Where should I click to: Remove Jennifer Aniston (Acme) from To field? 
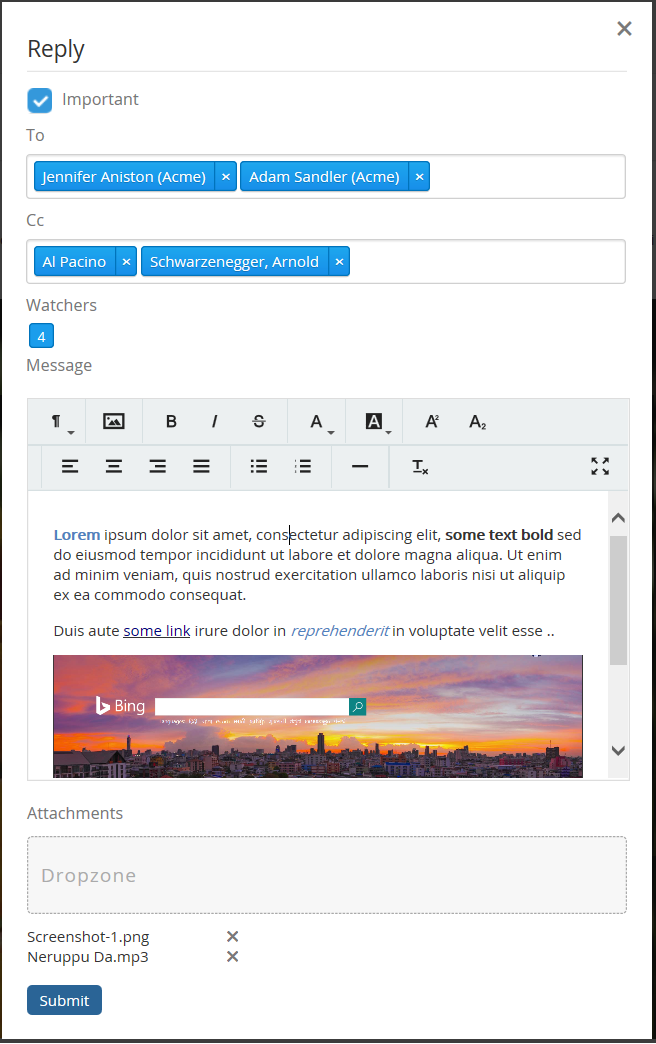225,177
